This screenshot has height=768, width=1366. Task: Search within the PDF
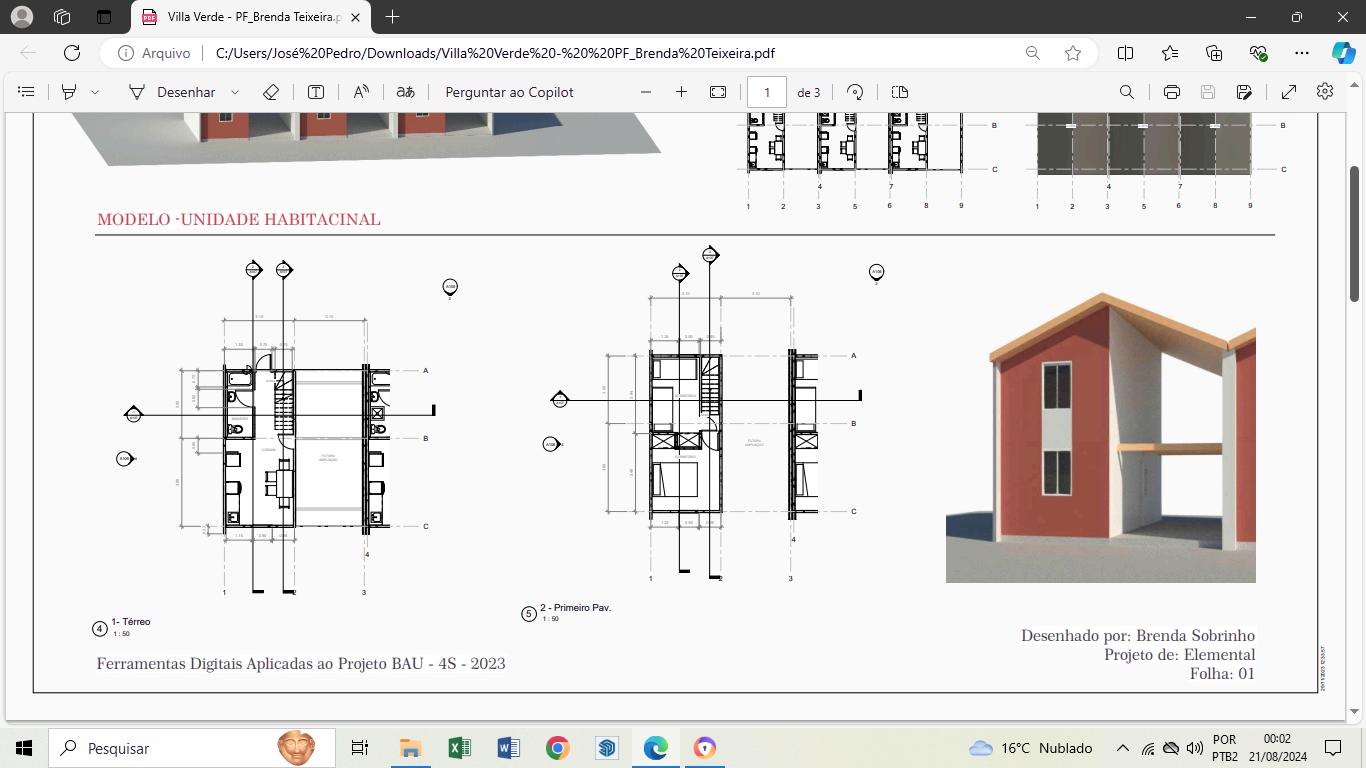[1127, 92]
